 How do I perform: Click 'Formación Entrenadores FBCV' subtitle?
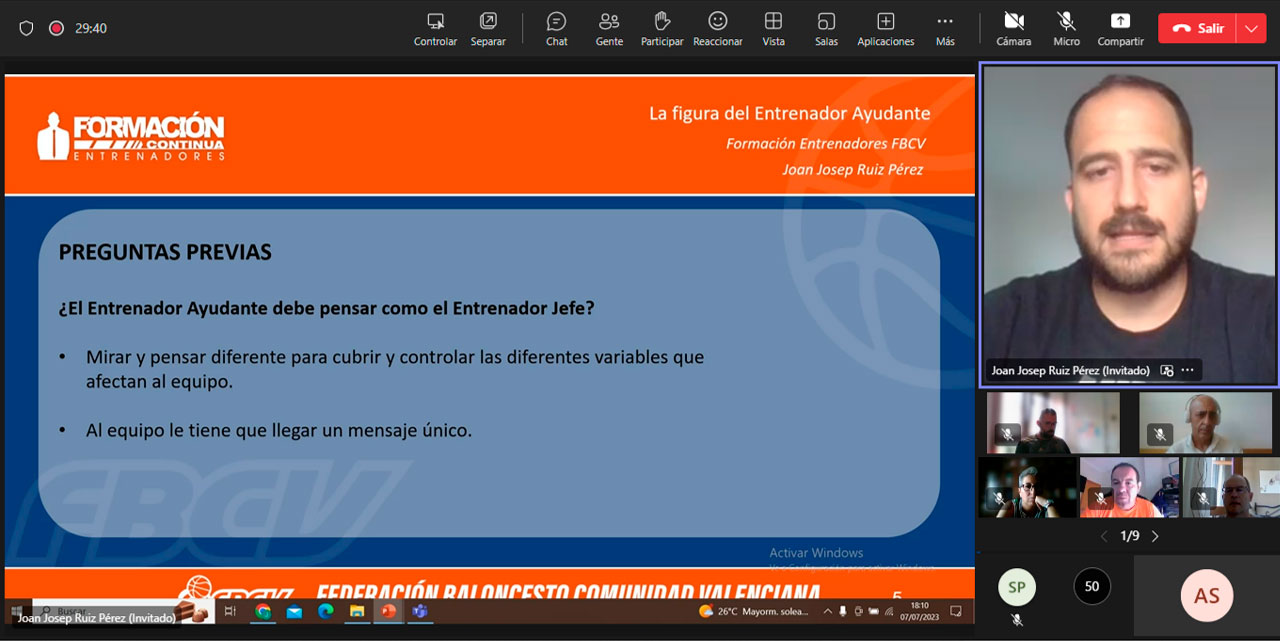click(826, 144)
